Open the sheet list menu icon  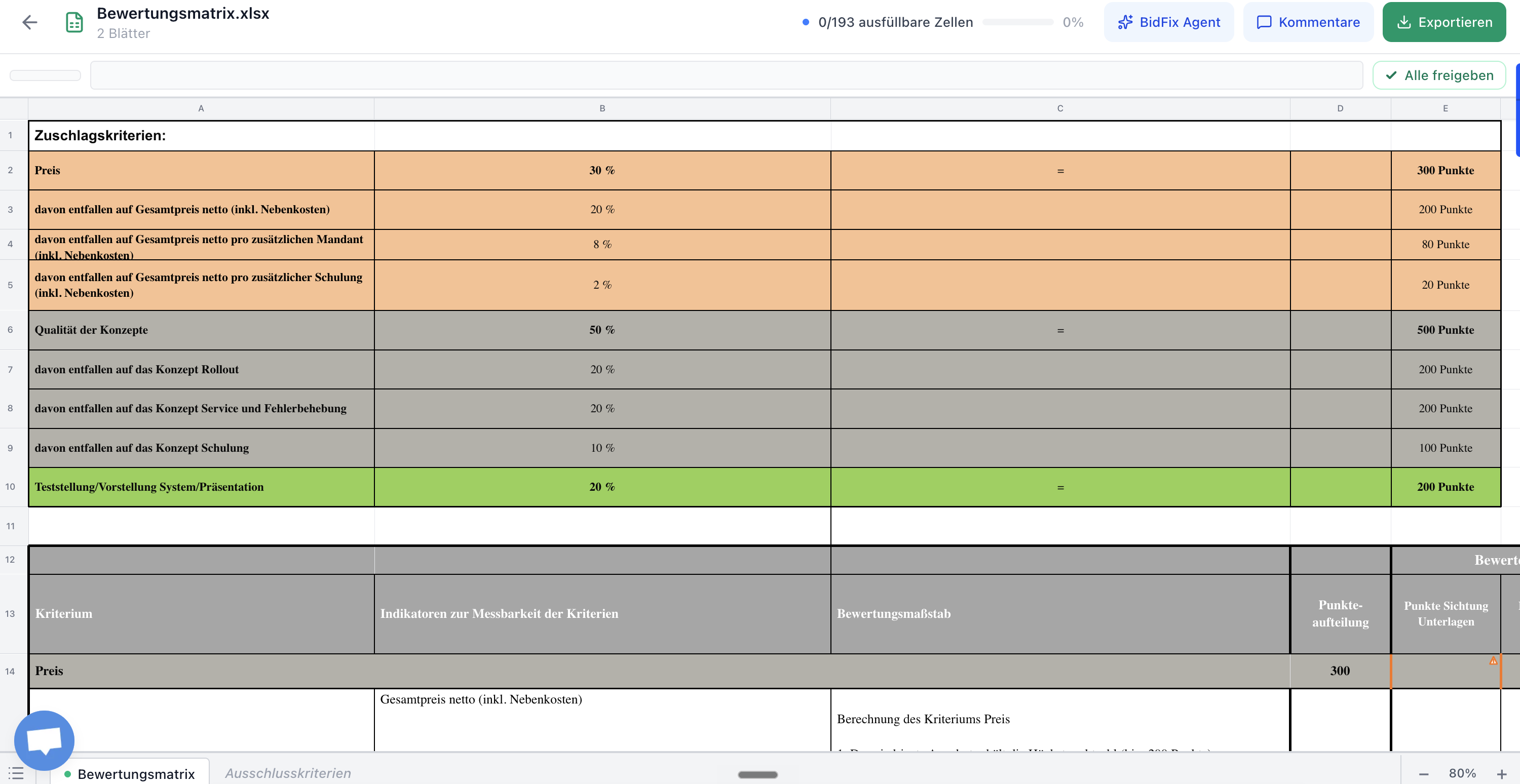point(16,773)
